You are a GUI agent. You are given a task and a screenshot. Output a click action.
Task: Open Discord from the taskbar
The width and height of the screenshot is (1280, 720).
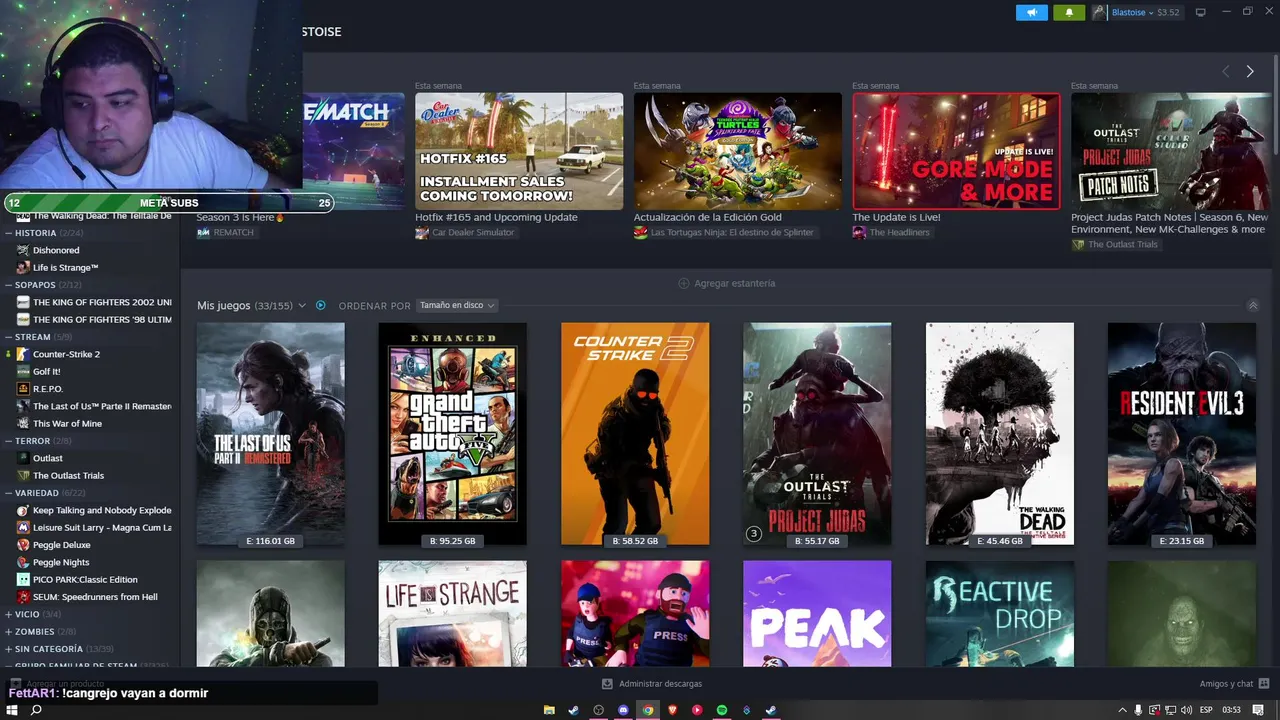623,710
